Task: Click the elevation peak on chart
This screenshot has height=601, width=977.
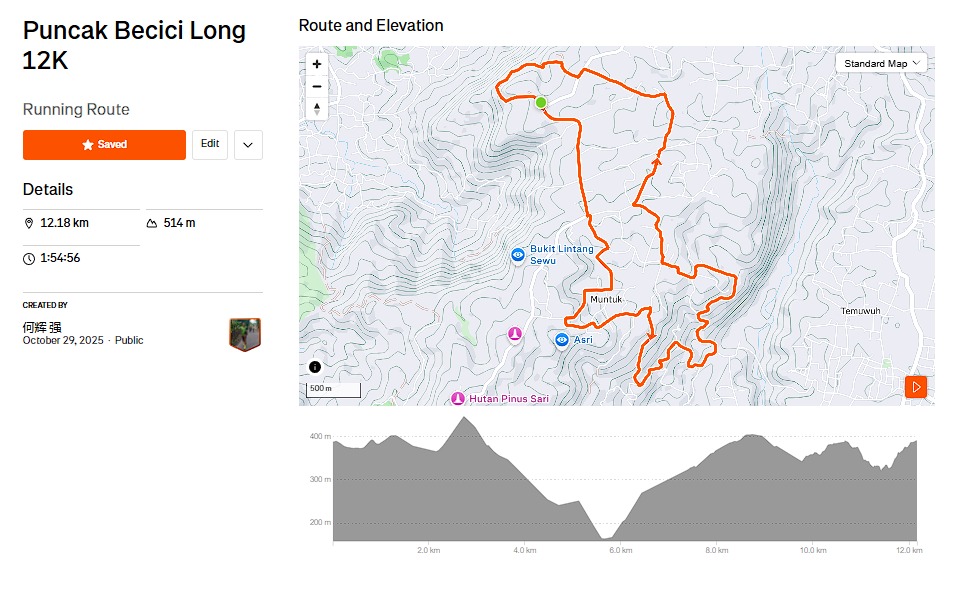Action: tap(463, 418)
